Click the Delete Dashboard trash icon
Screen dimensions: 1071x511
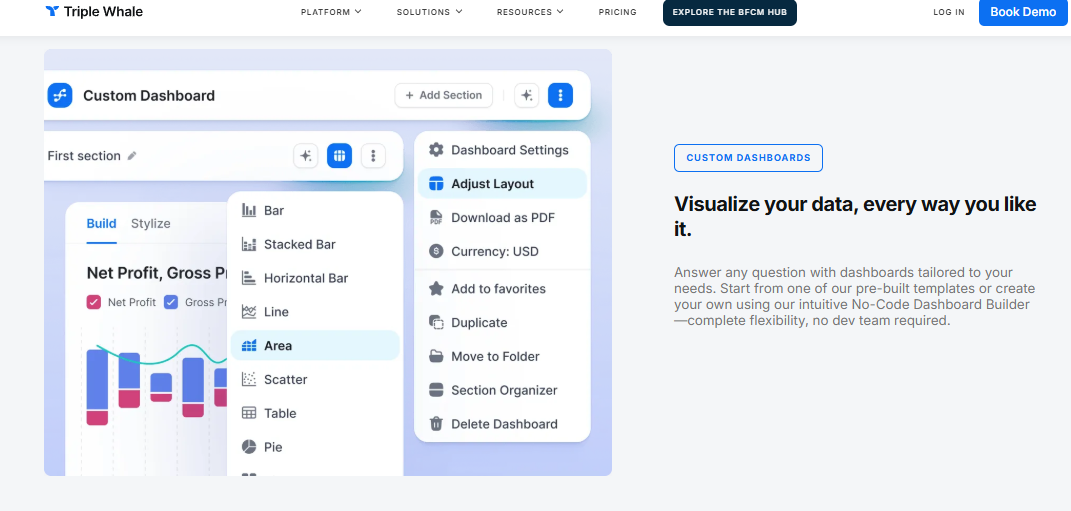pos(436,424)
